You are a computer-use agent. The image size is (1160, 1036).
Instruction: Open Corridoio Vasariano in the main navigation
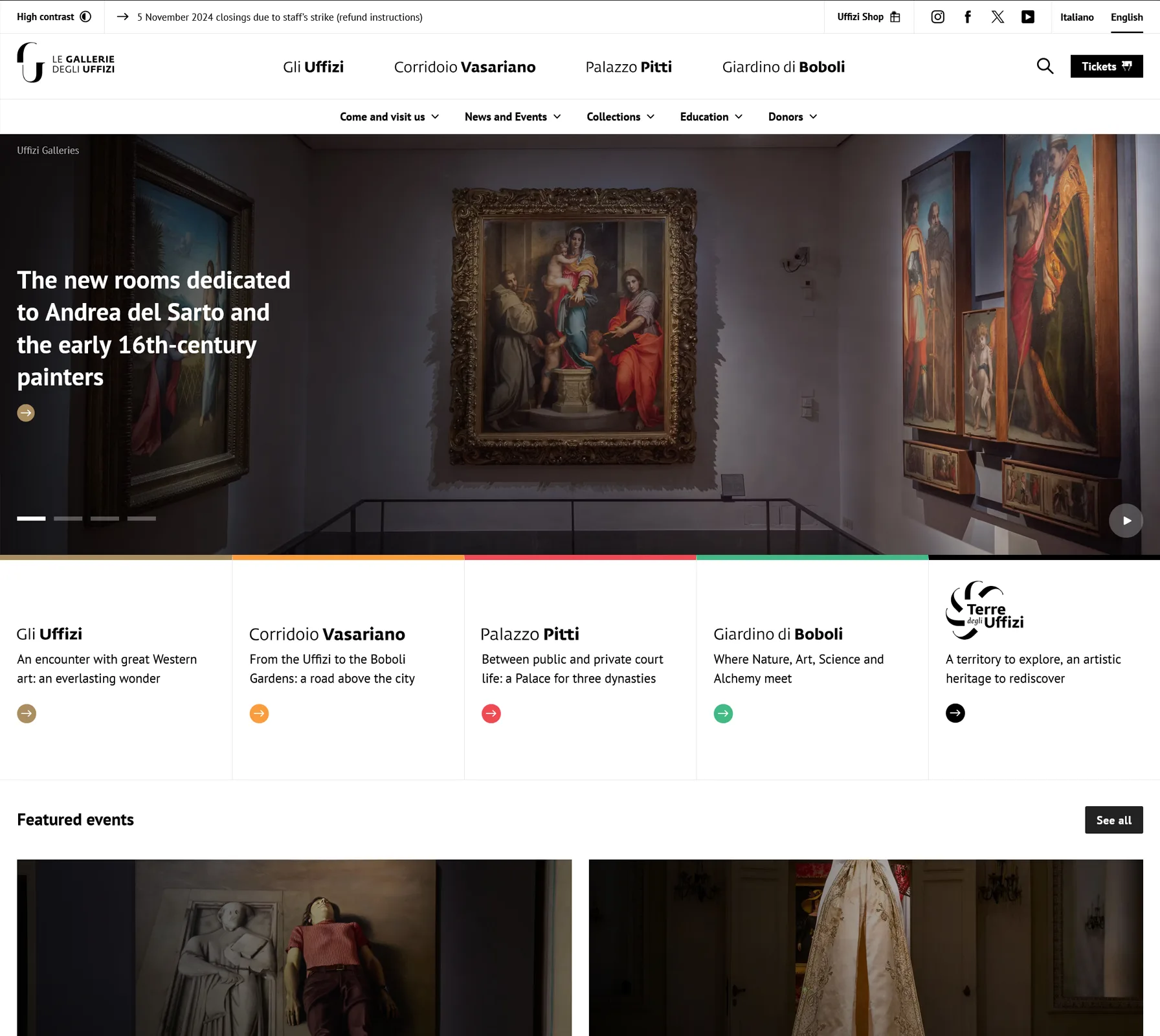[465, 67]
